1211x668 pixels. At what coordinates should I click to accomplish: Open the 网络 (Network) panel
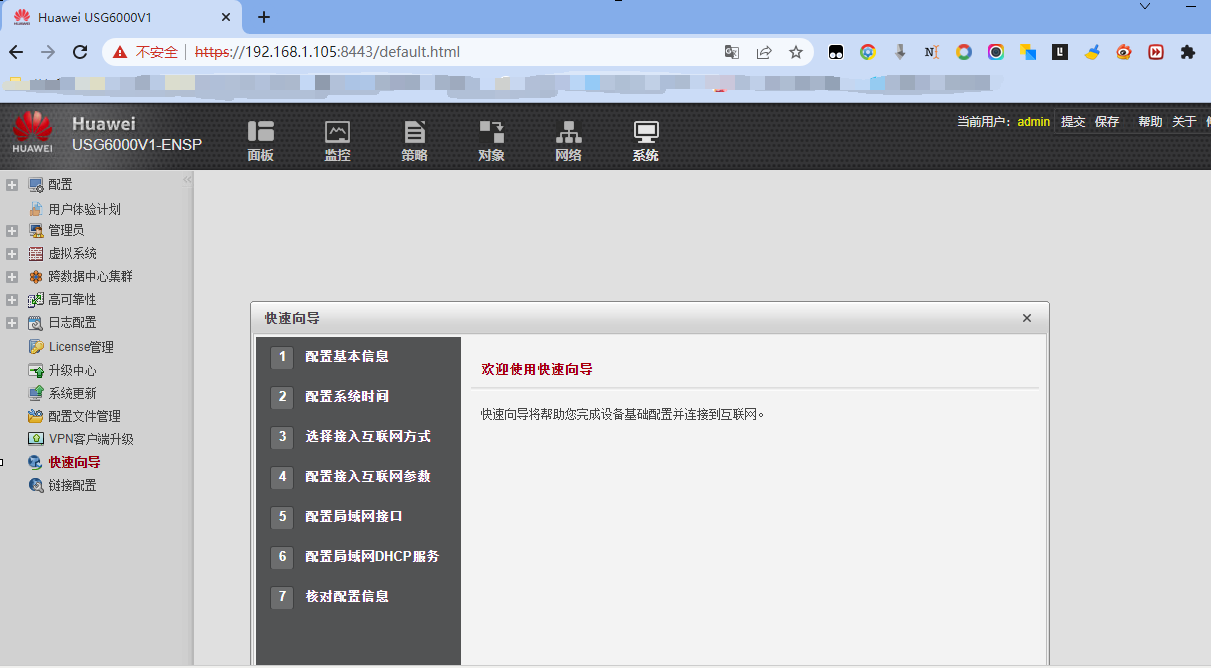click(567, 140)
